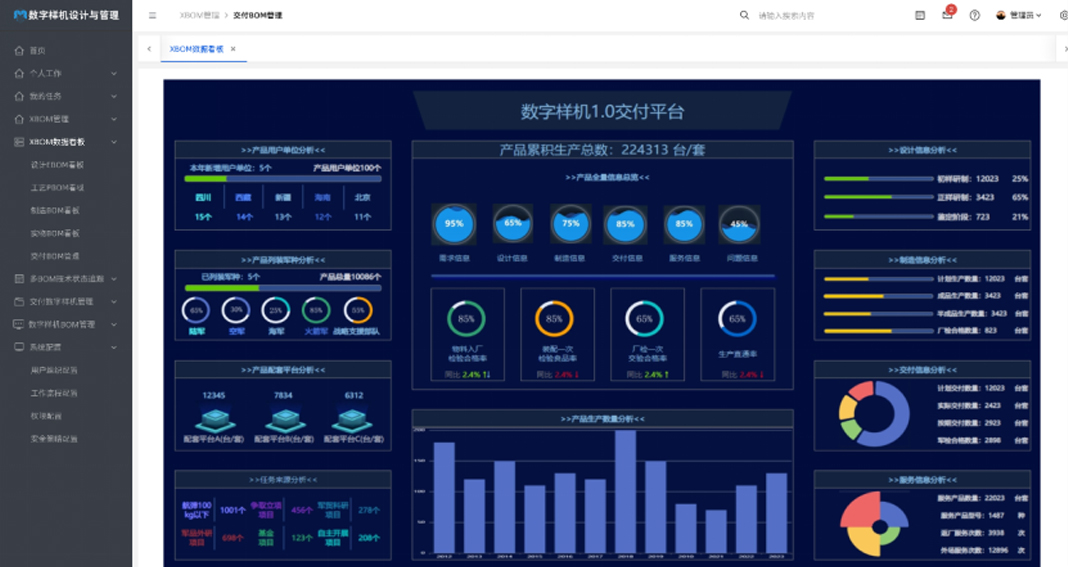Close the XBOM数据看板 tab
Screen dimensions: 1068x567
pos(233,49)
